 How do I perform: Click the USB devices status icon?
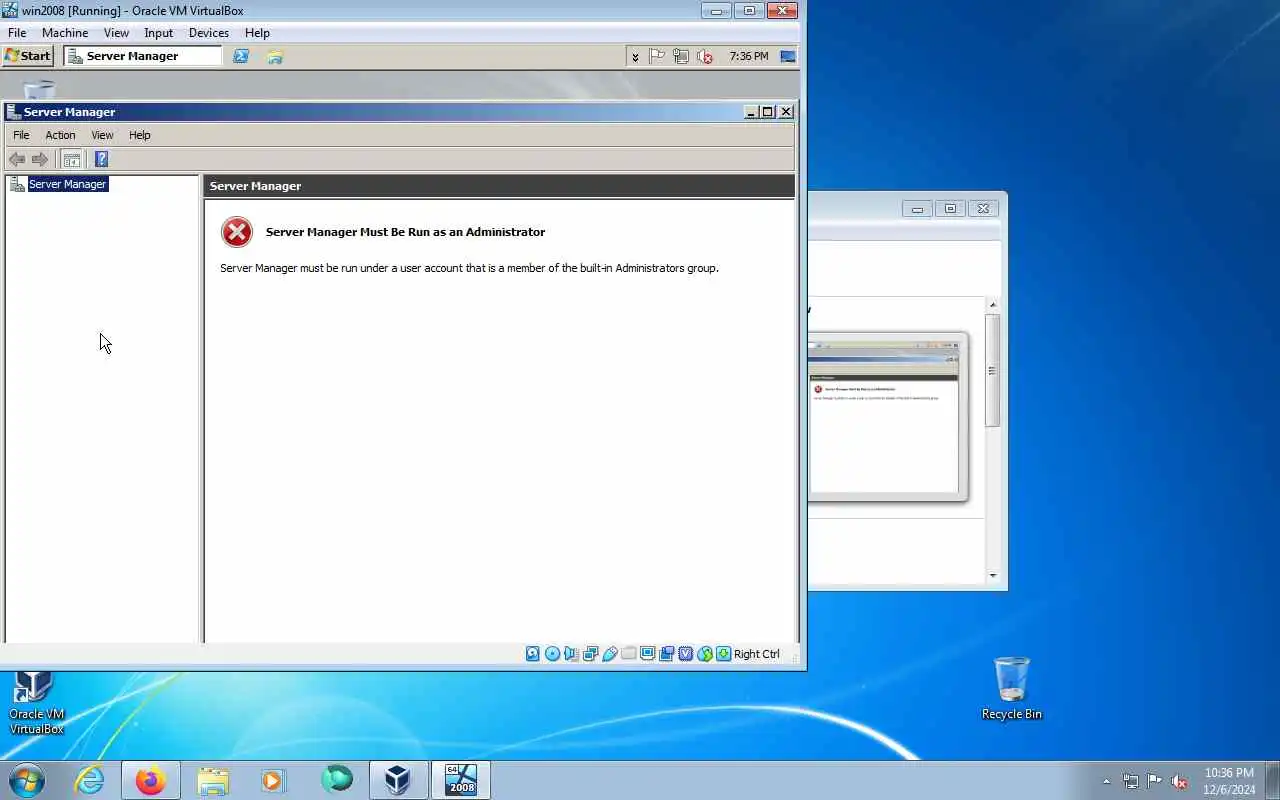pos(609,654)
